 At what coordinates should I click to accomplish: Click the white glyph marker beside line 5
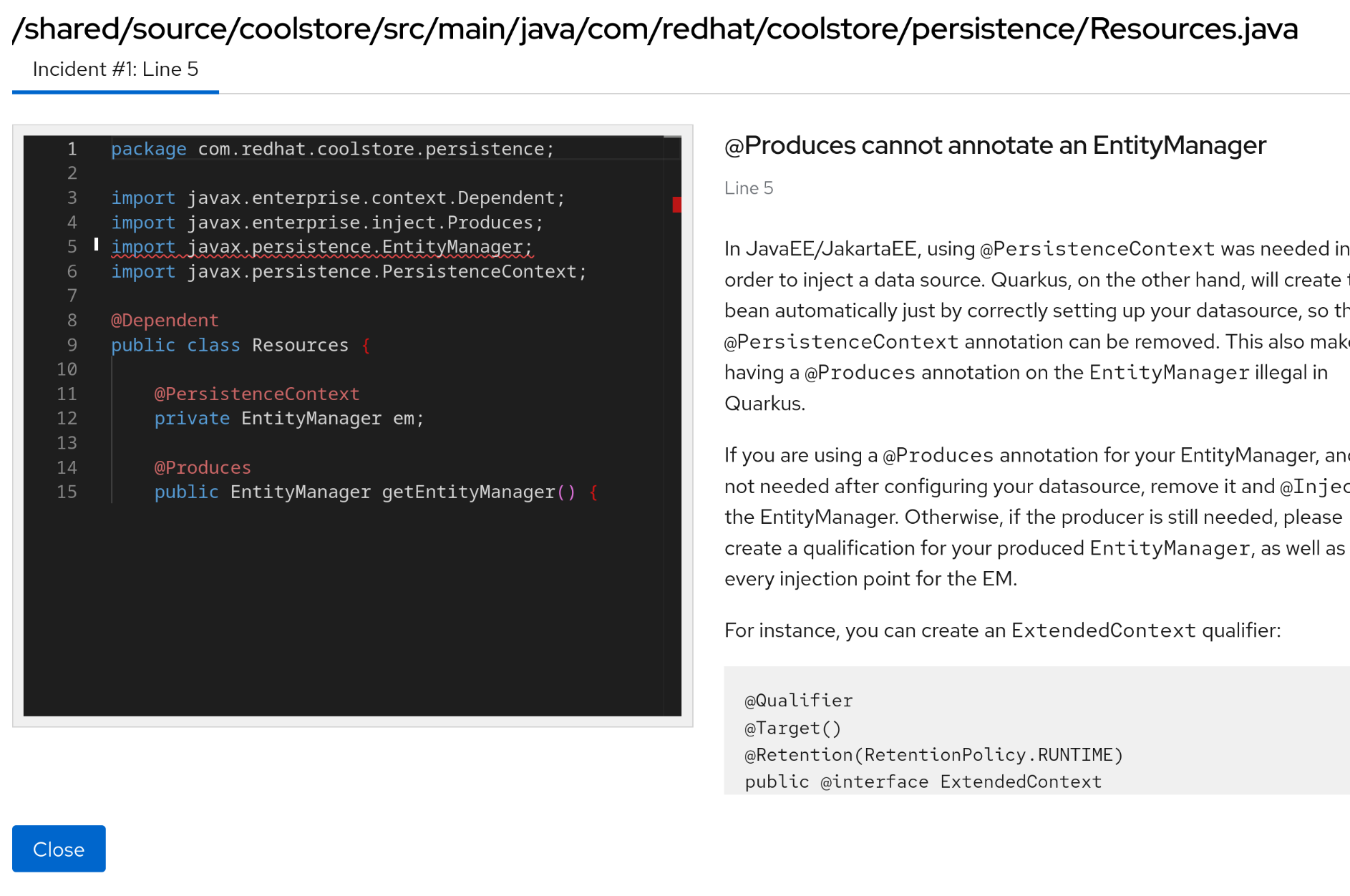point(97,245)
